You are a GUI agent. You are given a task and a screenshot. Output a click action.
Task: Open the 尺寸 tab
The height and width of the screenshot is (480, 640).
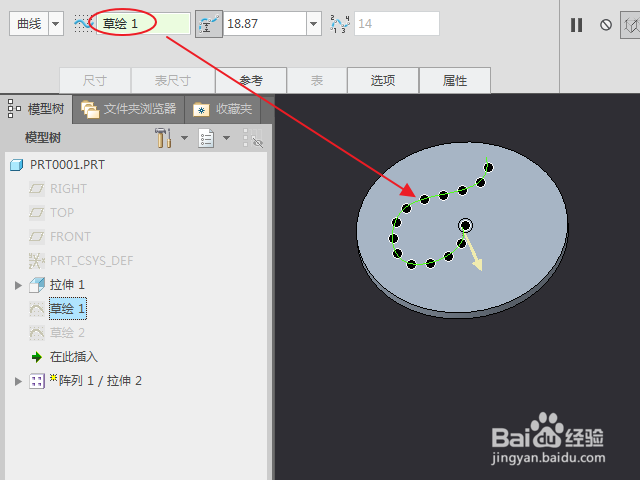(95, 80)
